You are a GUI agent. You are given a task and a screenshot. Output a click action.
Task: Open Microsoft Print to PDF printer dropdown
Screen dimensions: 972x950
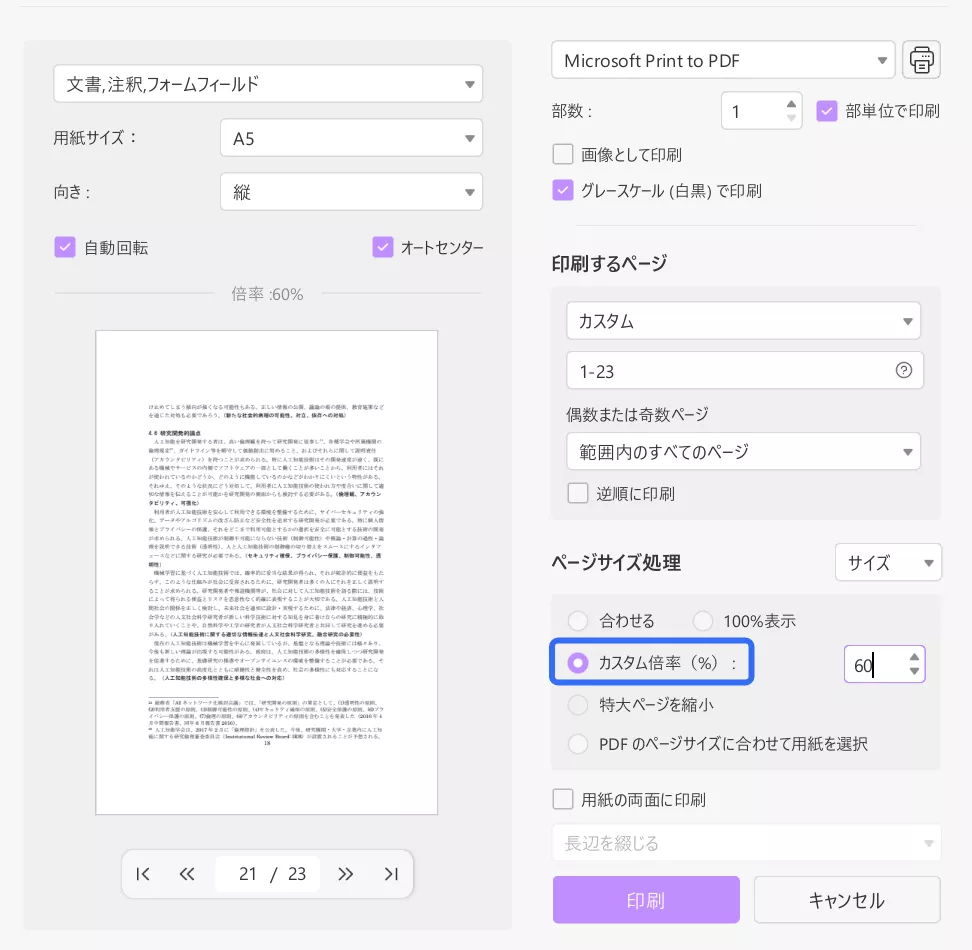click(x=723, y=60)
